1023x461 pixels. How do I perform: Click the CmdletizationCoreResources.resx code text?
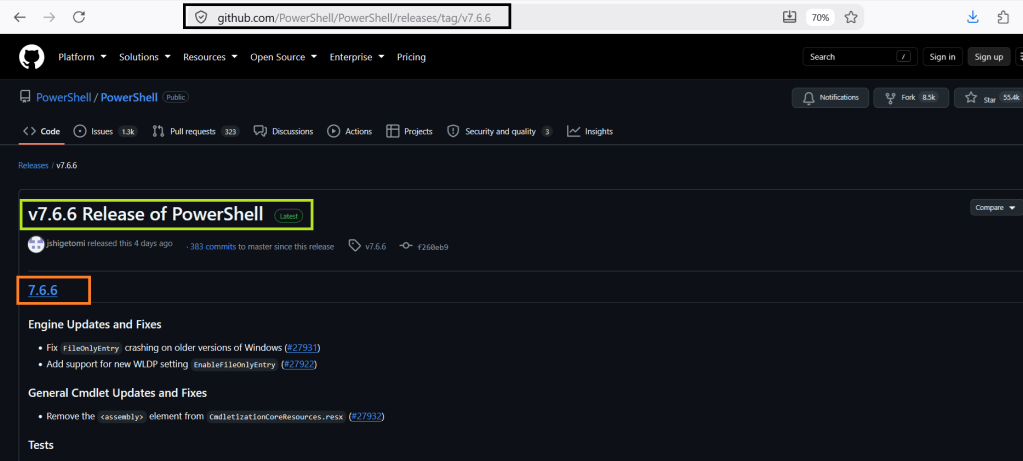point(275,416)
